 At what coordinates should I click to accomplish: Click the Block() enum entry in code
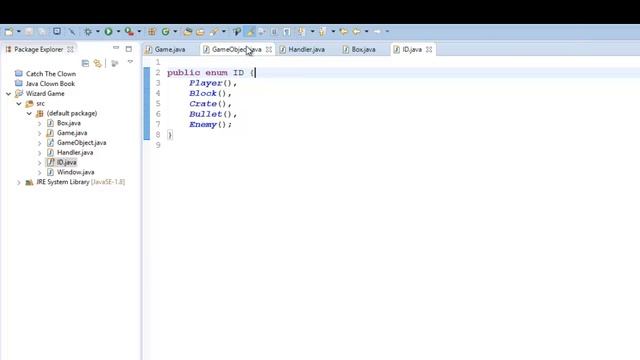[x=210, y=93]
